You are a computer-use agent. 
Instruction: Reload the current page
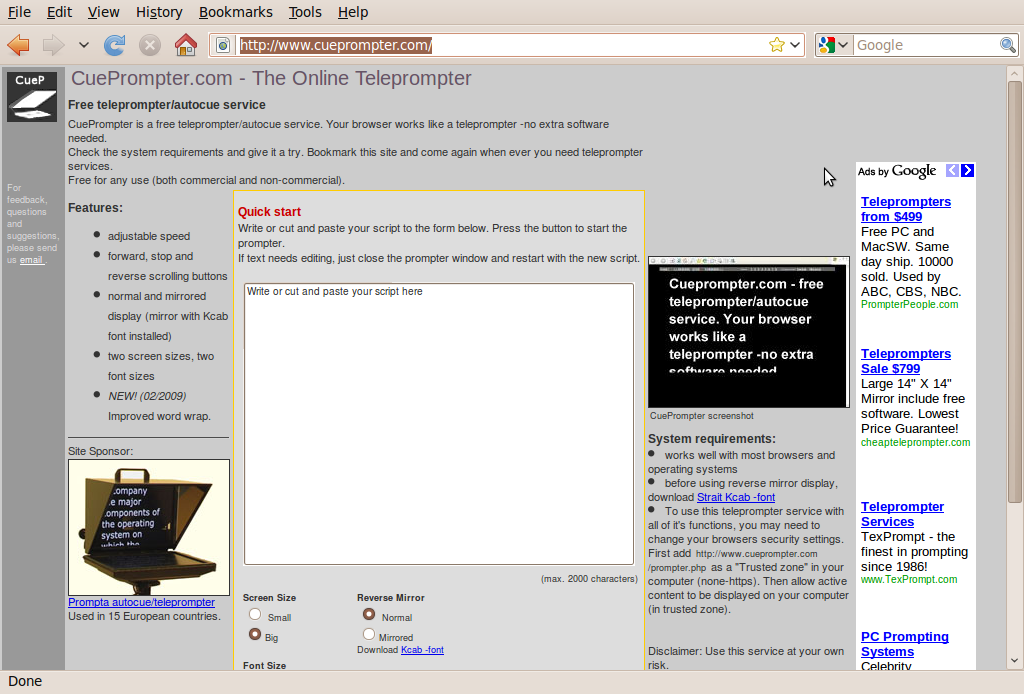[114, 45]
